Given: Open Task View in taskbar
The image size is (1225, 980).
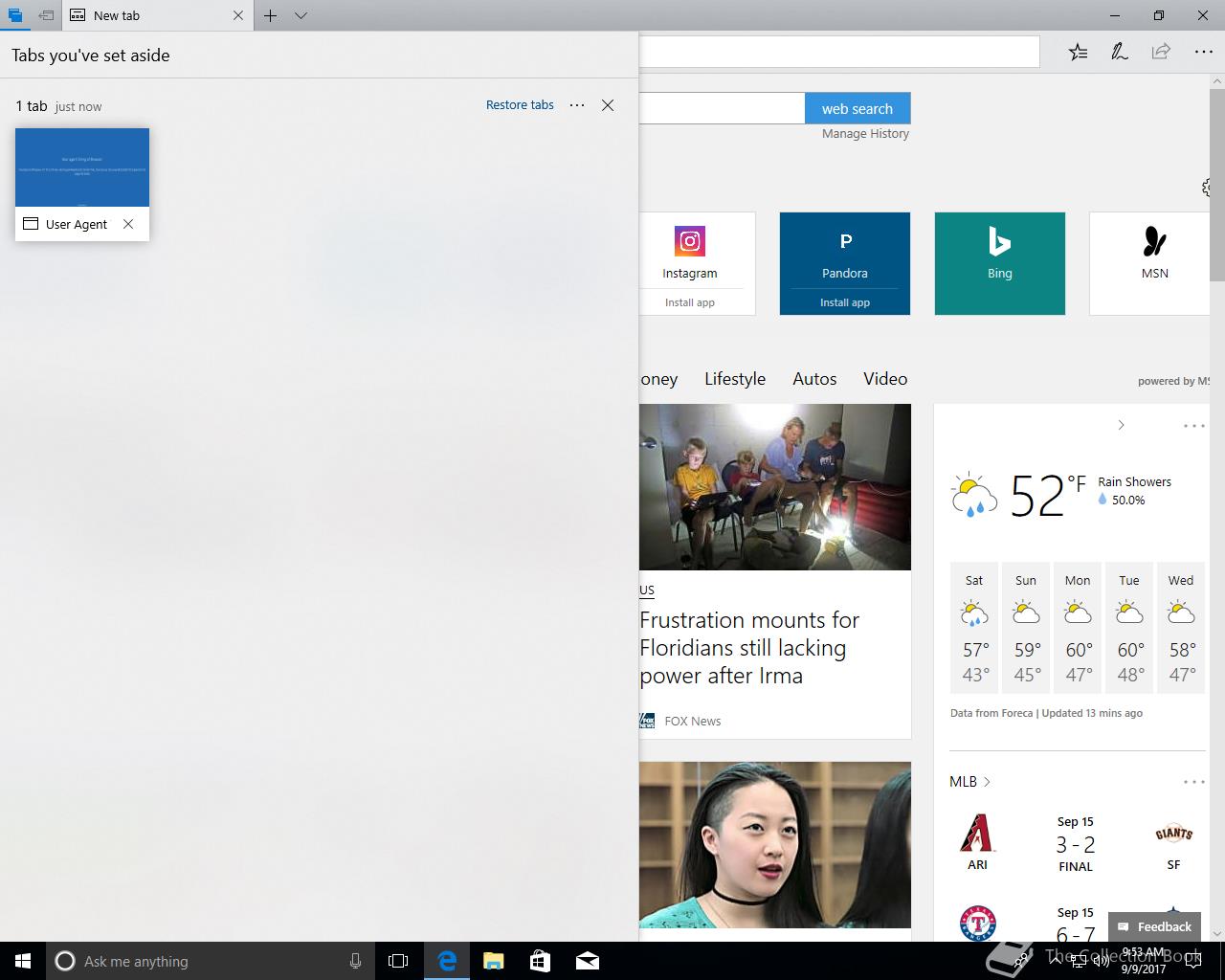Looking at the screenshot, I should pos(398,961).
